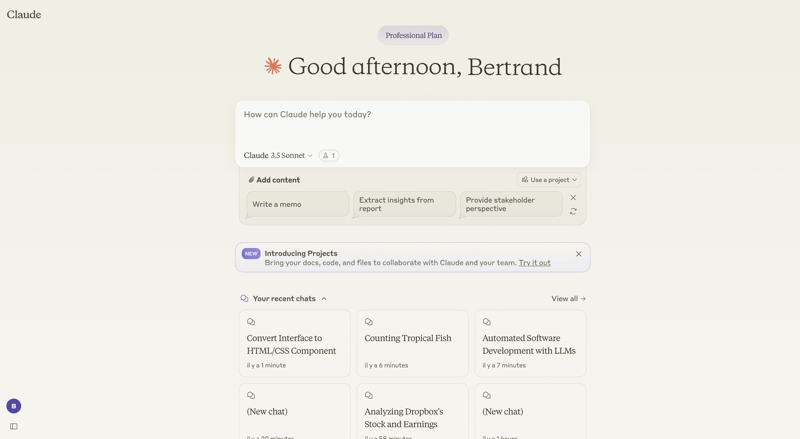Open 'Analyzing Dropbox's Stock and Earnings' chat
Image resolution: width=800 pixels, height=439 pixels.
pyautogui.click(x=413, y=411)
